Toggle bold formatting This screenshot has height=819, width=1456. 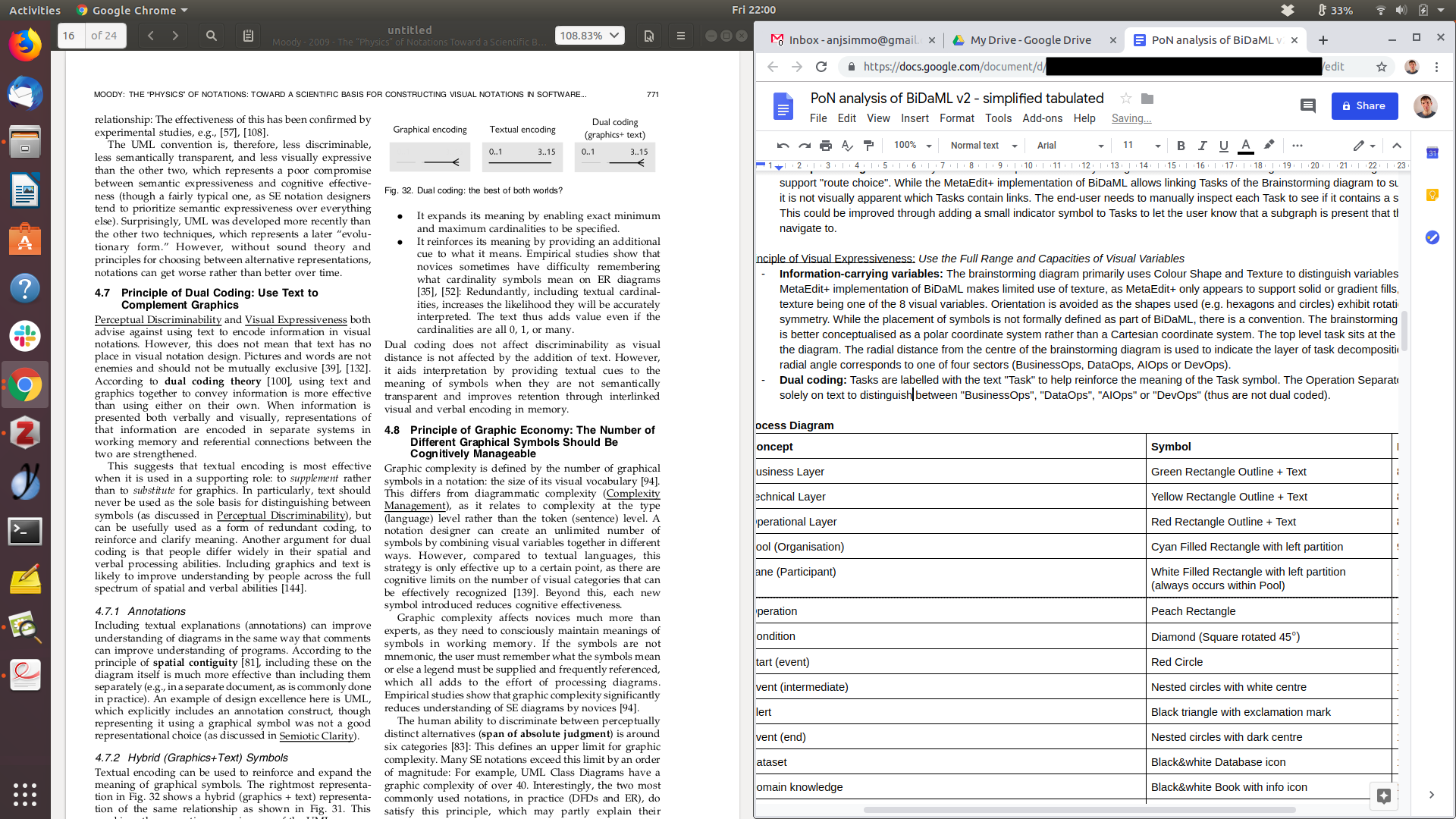pos(1181,146)
